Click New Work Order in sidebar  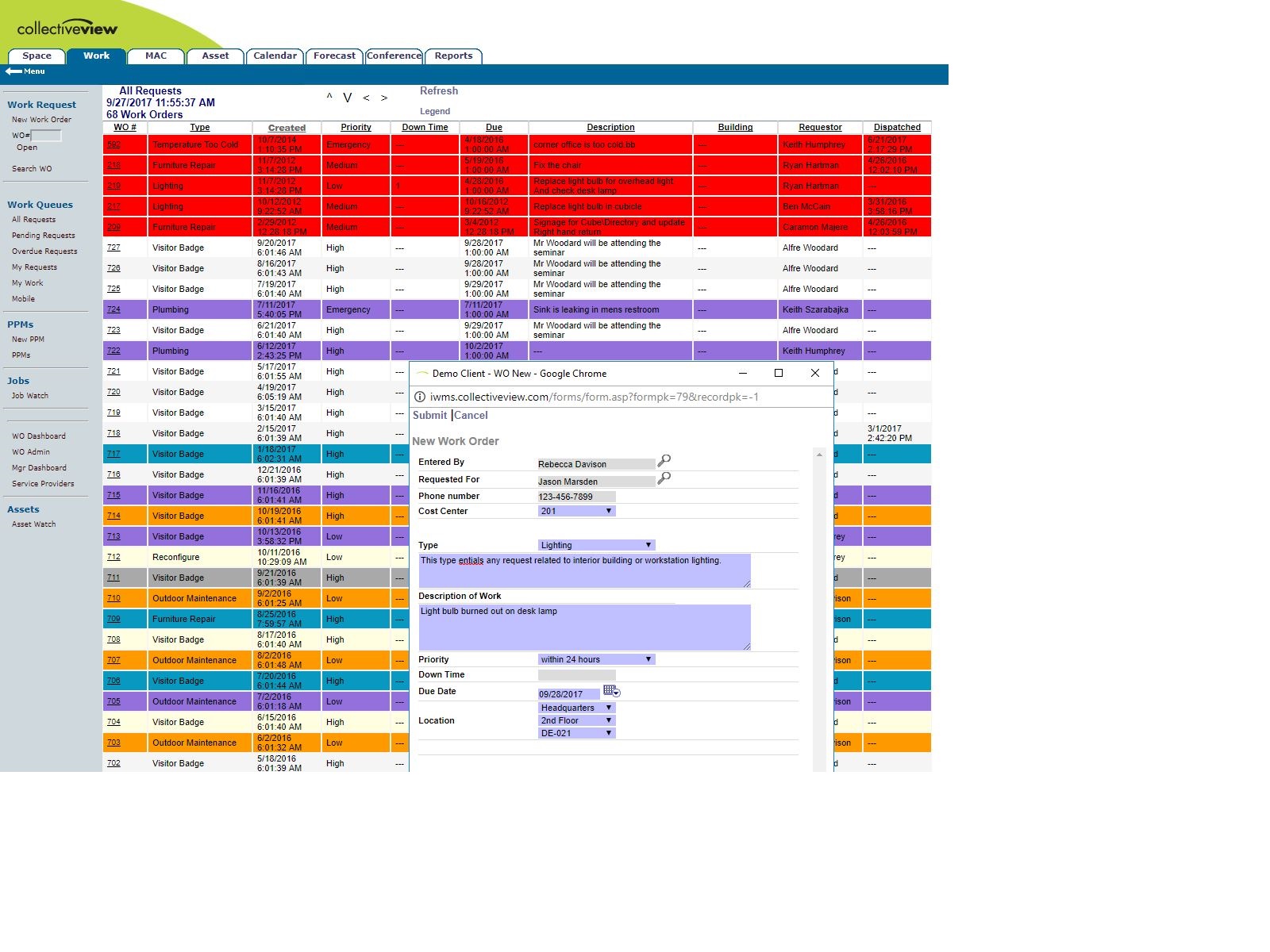point(41,120)
